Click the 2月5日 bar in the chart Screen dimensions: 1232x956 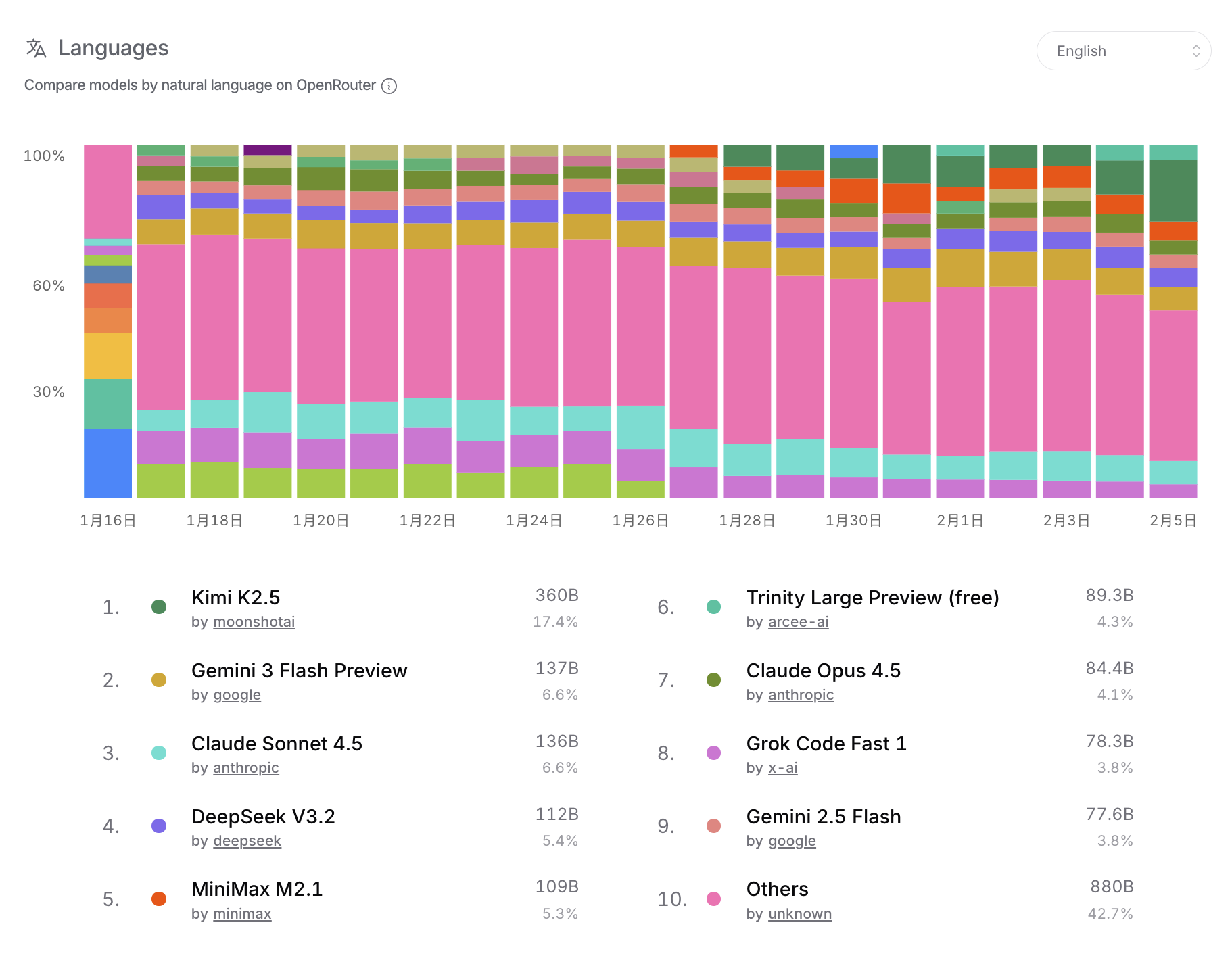tap(1172, 321)
